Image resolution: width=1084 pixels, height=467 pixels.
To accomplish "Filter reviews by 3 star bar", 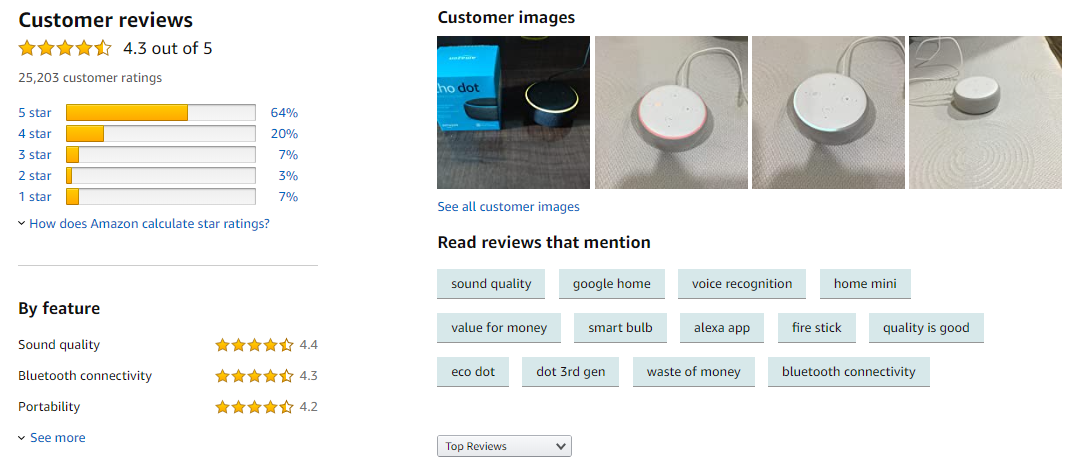I will tap(160, 155).
